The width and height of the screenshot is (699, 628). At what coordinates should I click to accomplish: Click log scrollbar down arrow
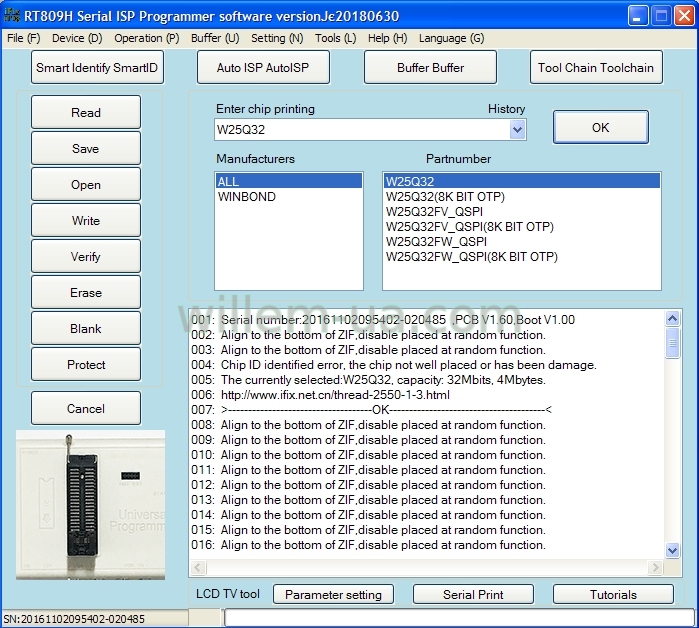click(x=672, y=550)
